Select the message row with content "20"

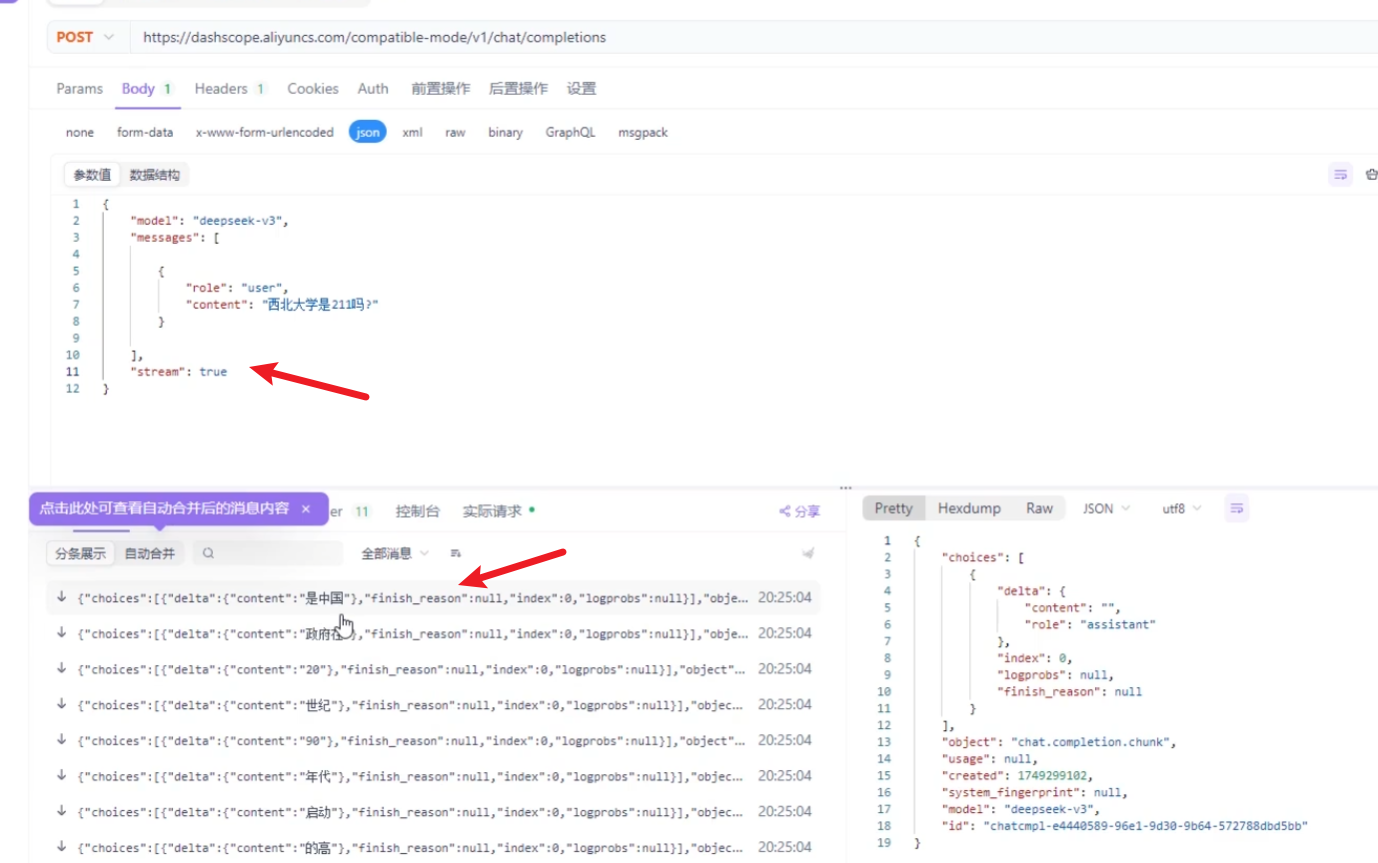(x=433, y=669)
